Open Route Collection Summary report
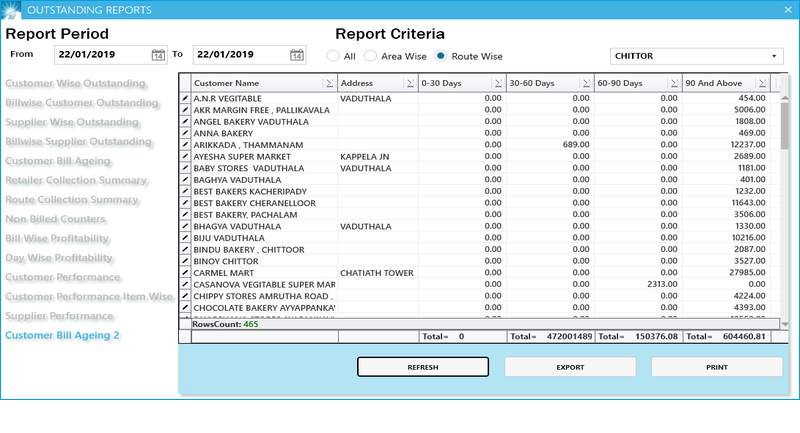 72,199
